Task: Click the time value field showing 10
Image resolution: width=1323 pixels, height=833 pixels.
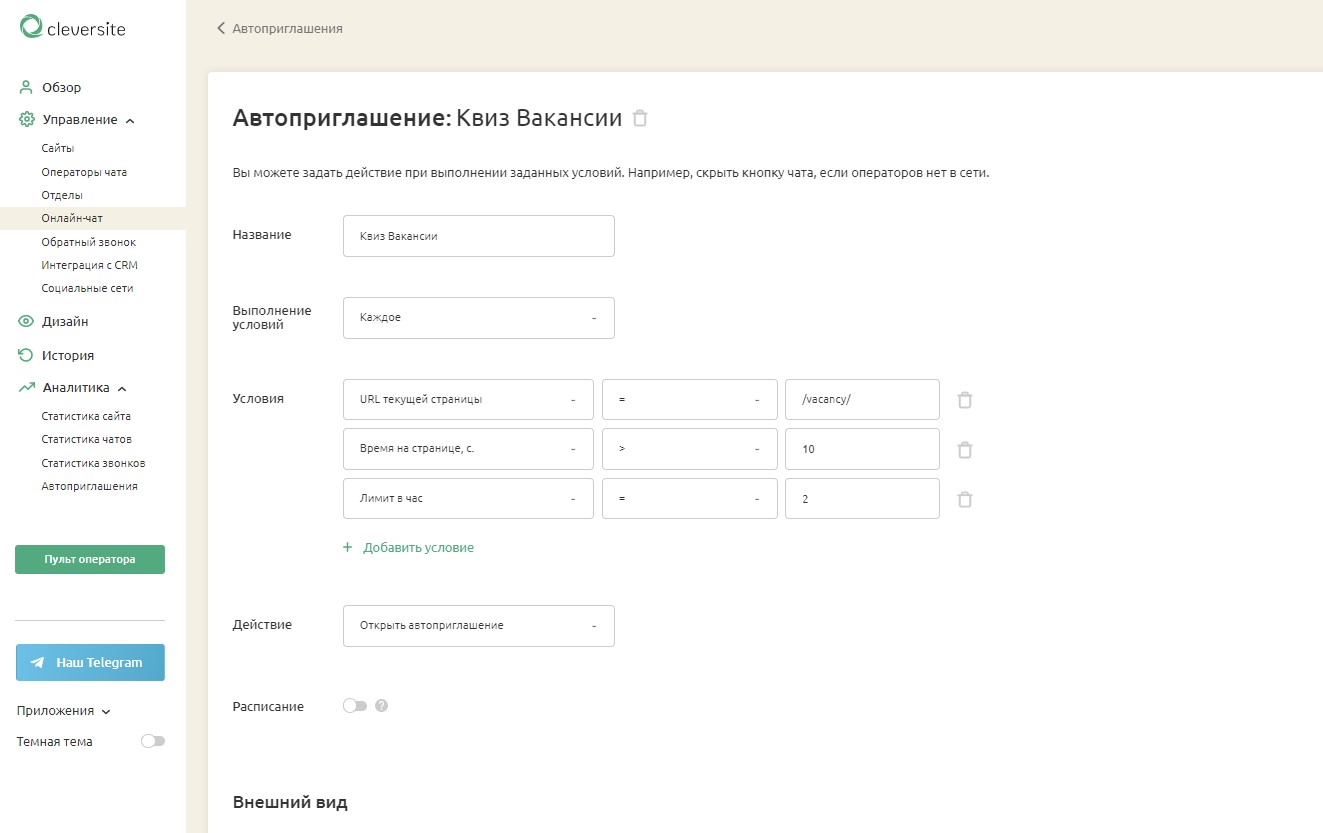Action: [862, 449]
